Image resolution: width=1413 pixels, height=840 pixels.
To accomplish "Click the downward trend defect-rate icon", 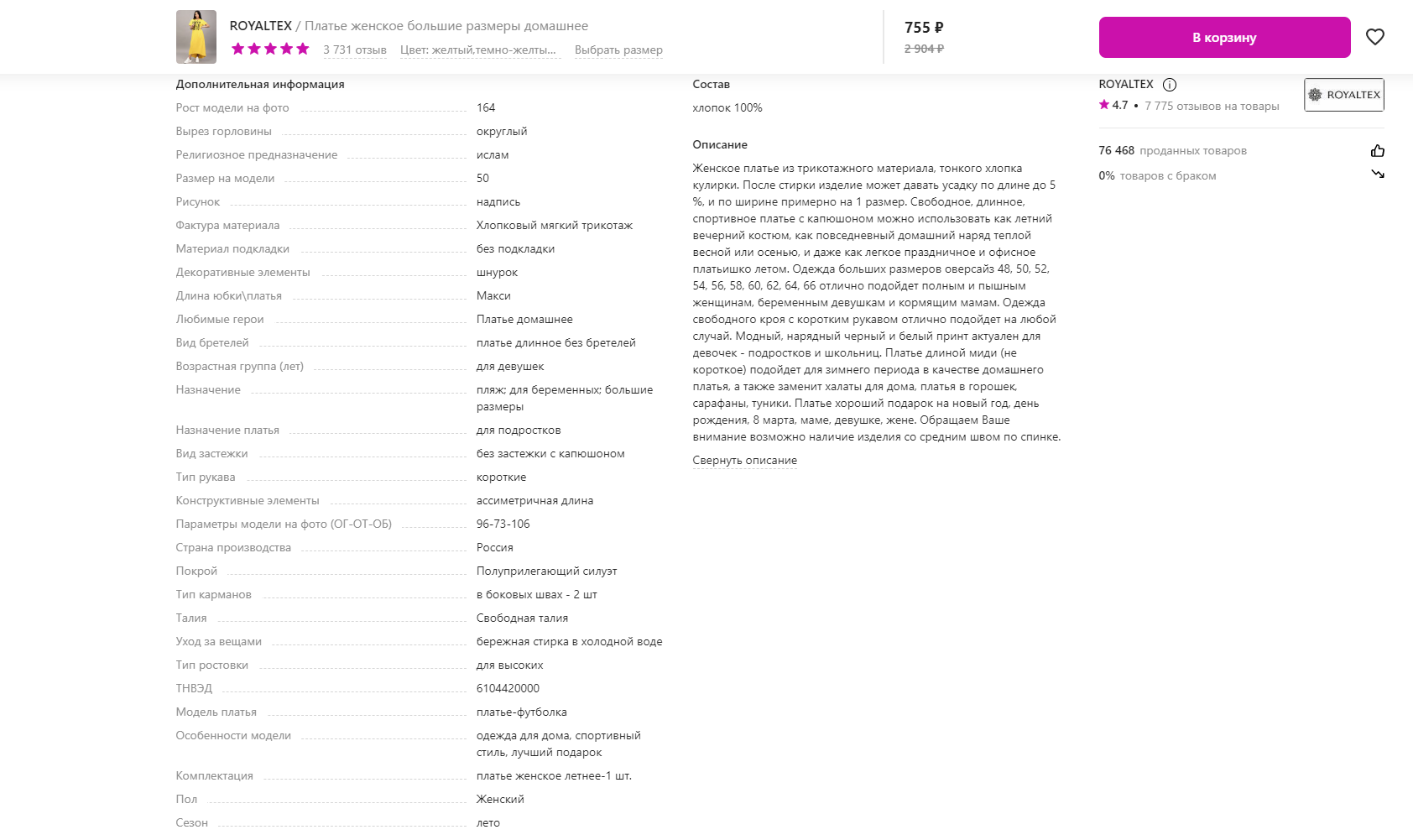I will click(1377, 175).
